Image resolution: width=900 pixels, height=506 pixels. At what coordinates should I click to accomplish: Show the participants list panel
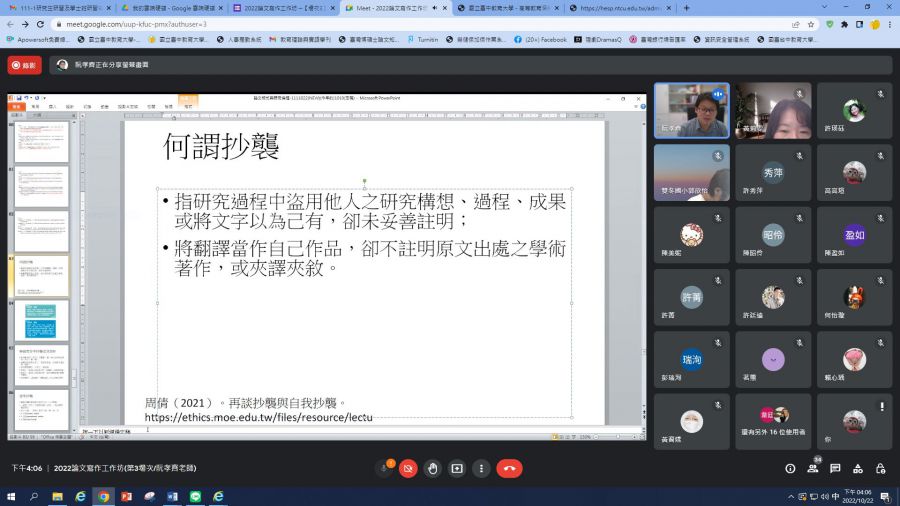[x=812, y=468]
